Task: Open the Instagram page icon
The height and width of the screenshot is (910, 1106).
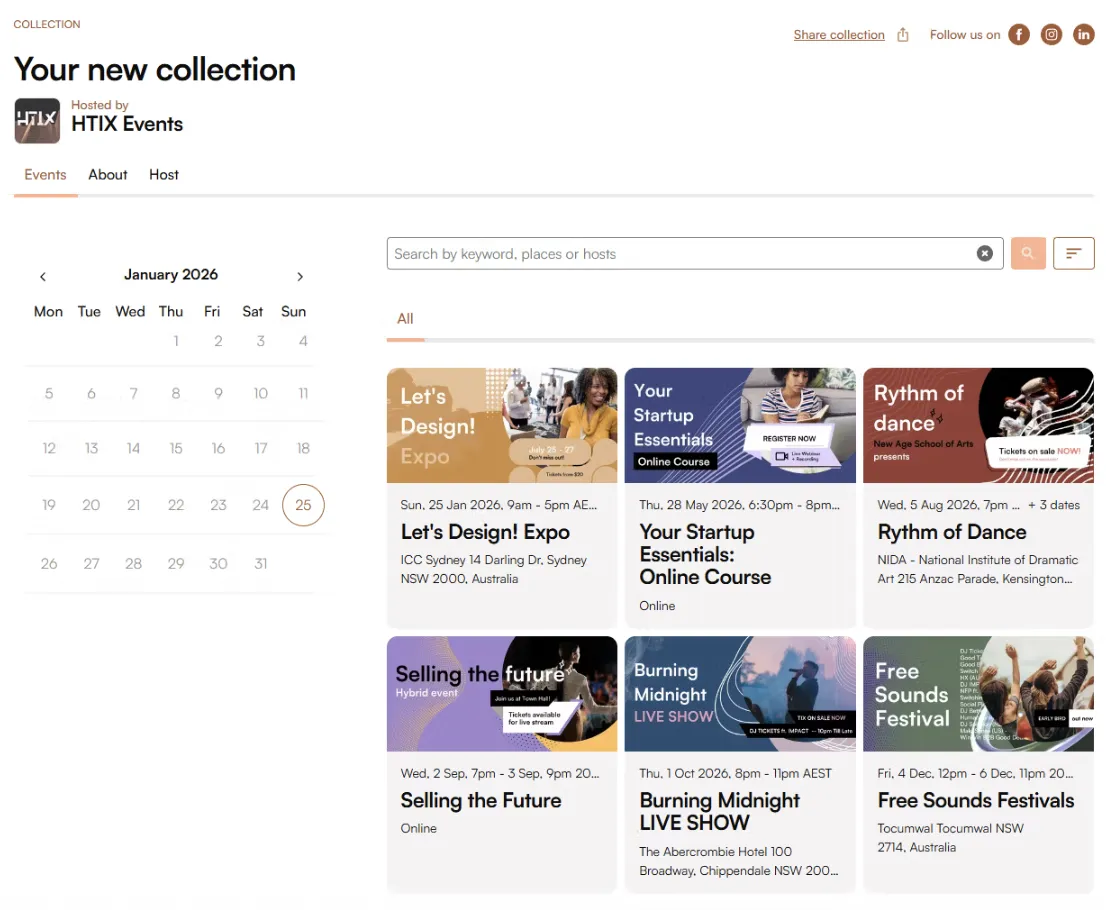Action: pos(1051,35)
